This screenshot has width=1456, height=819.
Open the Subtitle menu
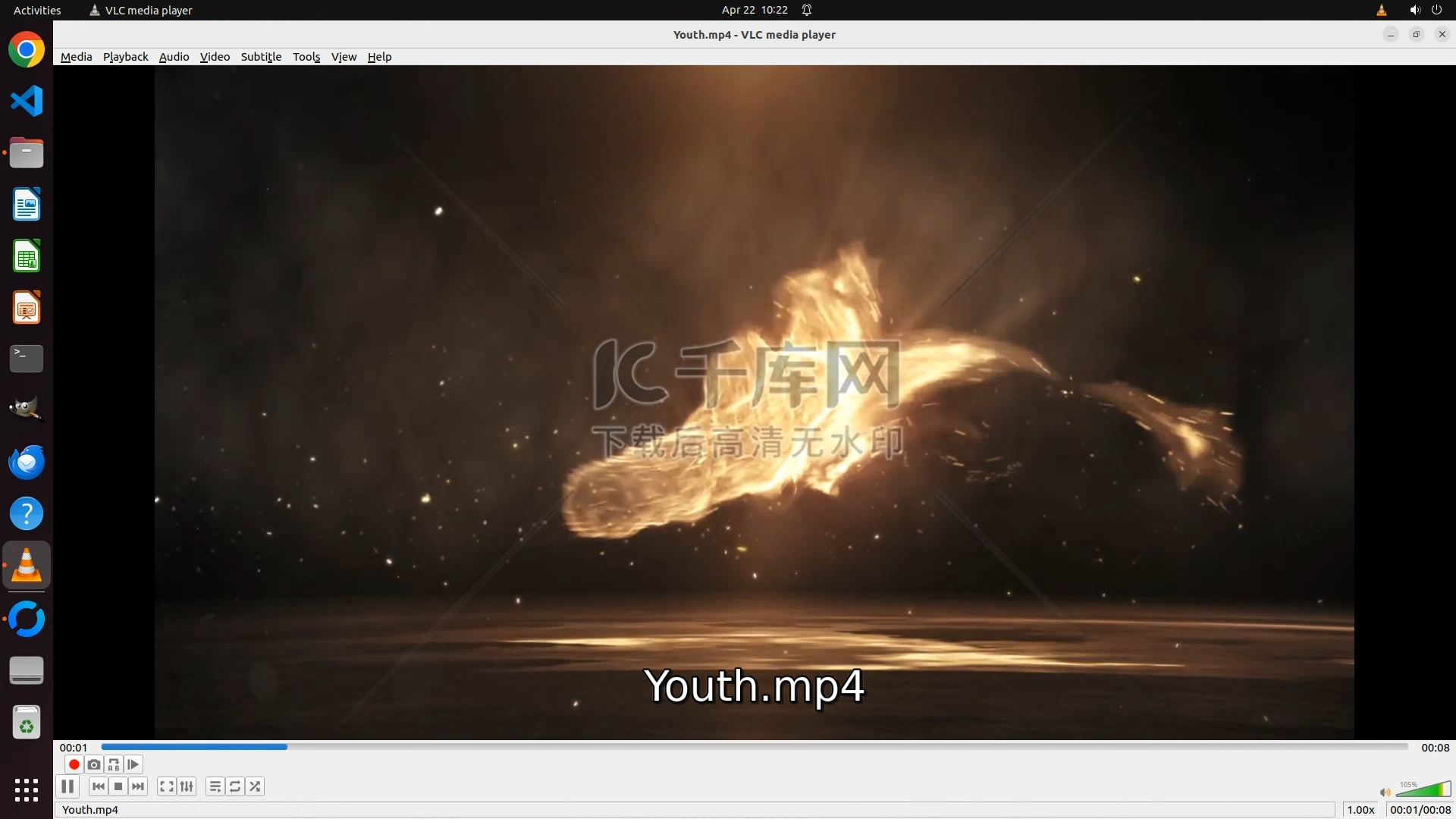click(261, 57)
